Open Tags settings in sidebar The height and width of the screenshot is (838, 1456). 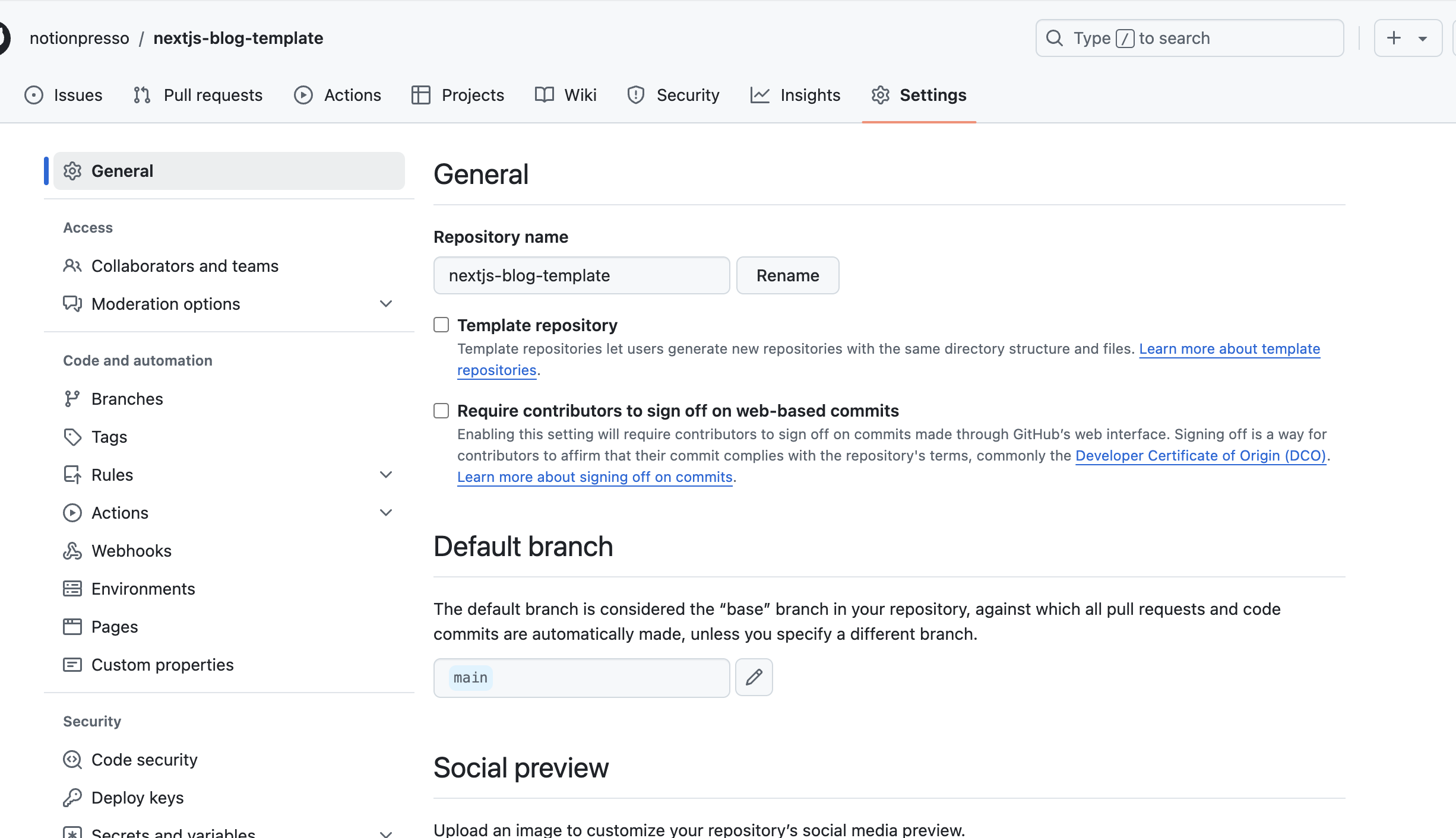point(109,437)
